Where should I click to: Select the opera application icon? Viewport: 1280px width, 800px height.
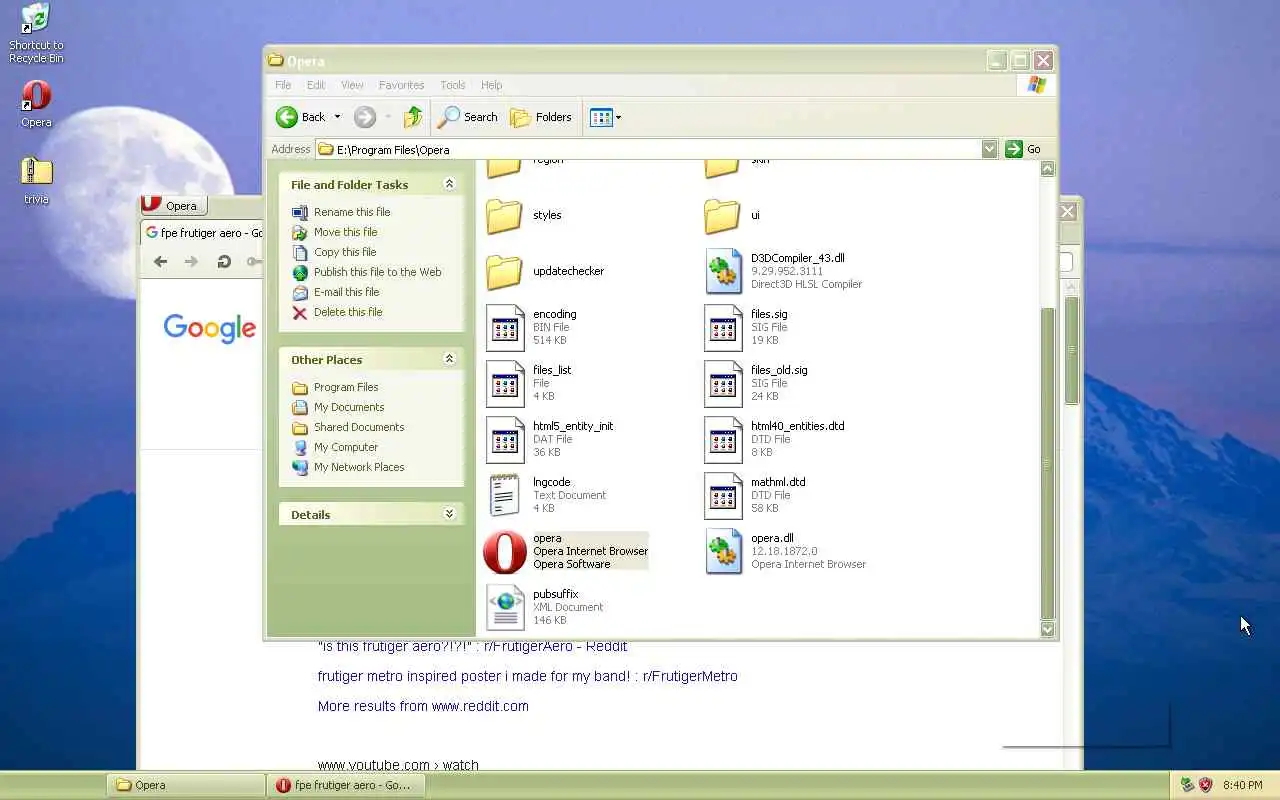pyautogui.click(x=505, y=551)
